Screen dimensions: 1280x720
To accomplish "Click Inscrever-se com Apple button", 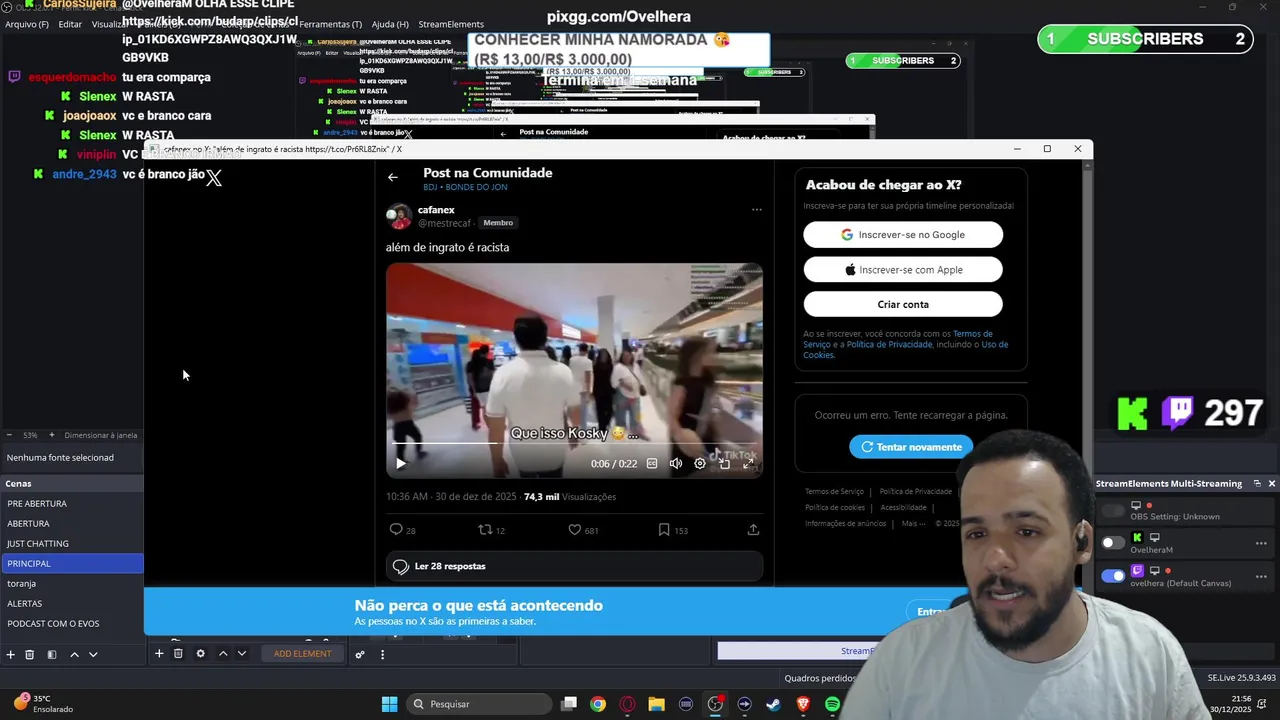I will [903, 270].
